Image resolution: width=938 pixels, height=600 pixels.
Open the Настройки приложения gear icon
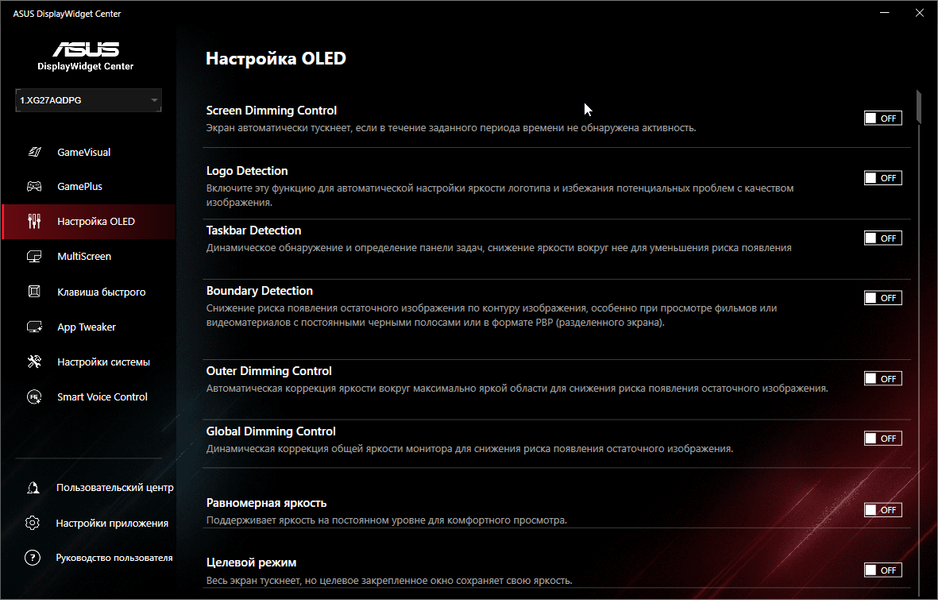click(32, 523)
